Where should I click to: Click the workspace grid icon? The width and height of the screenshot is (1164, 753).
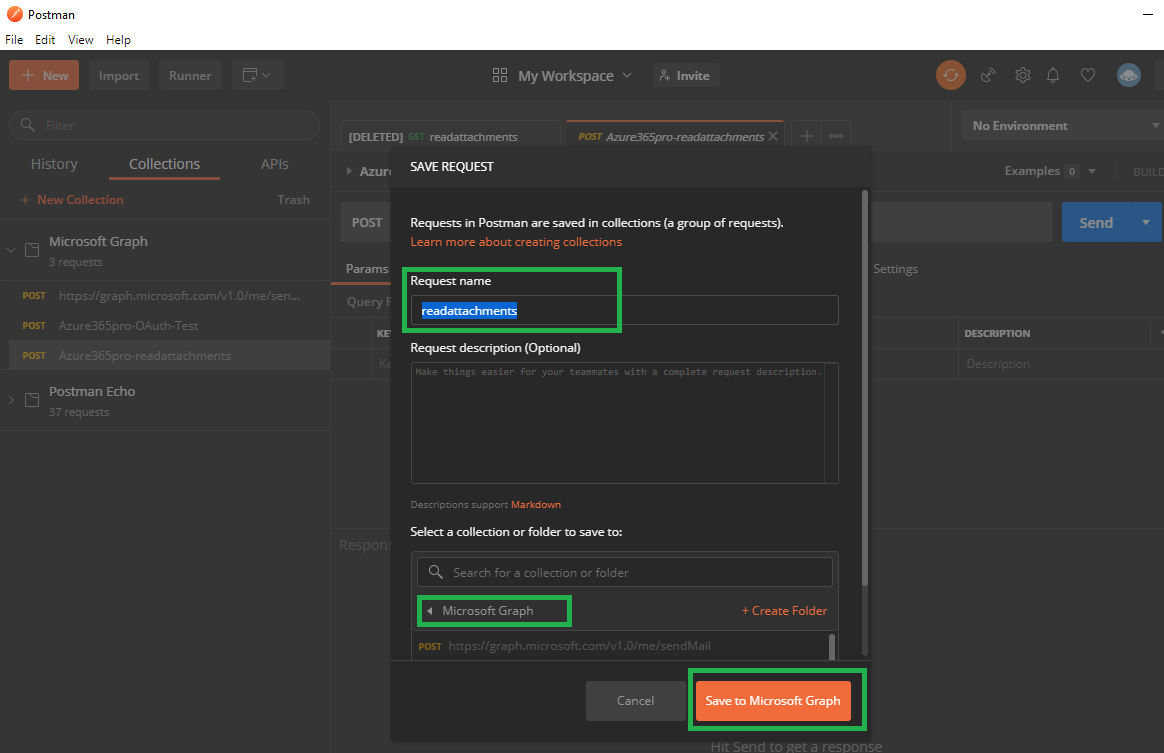(500, 75)
